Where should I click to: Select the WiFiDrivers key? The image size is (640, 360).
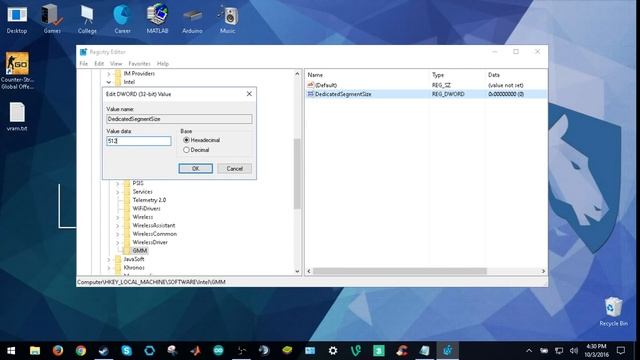(146, 209)
